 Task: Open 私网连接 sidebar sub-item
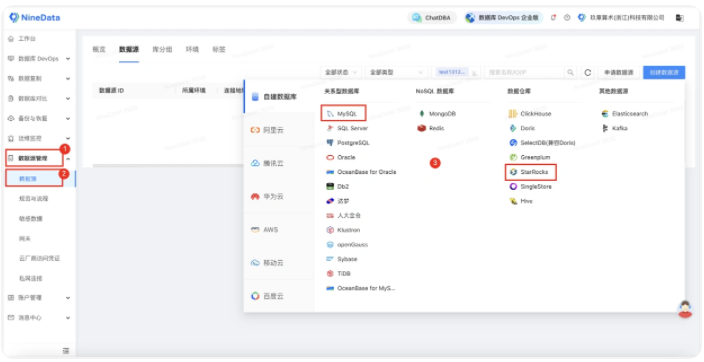point(31,278)
